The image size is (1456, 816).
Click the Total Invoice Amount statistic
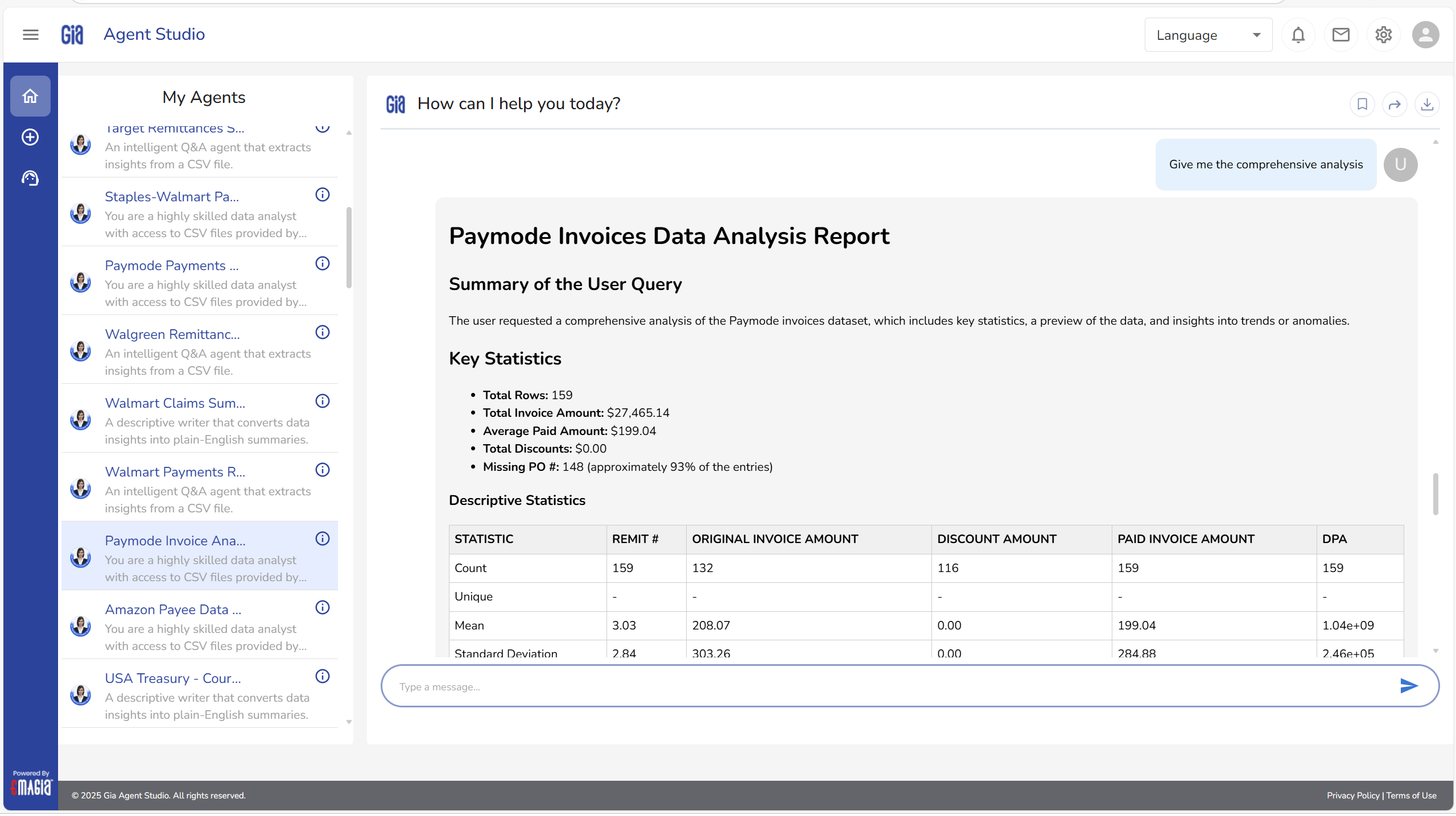[x=576, y=413]
